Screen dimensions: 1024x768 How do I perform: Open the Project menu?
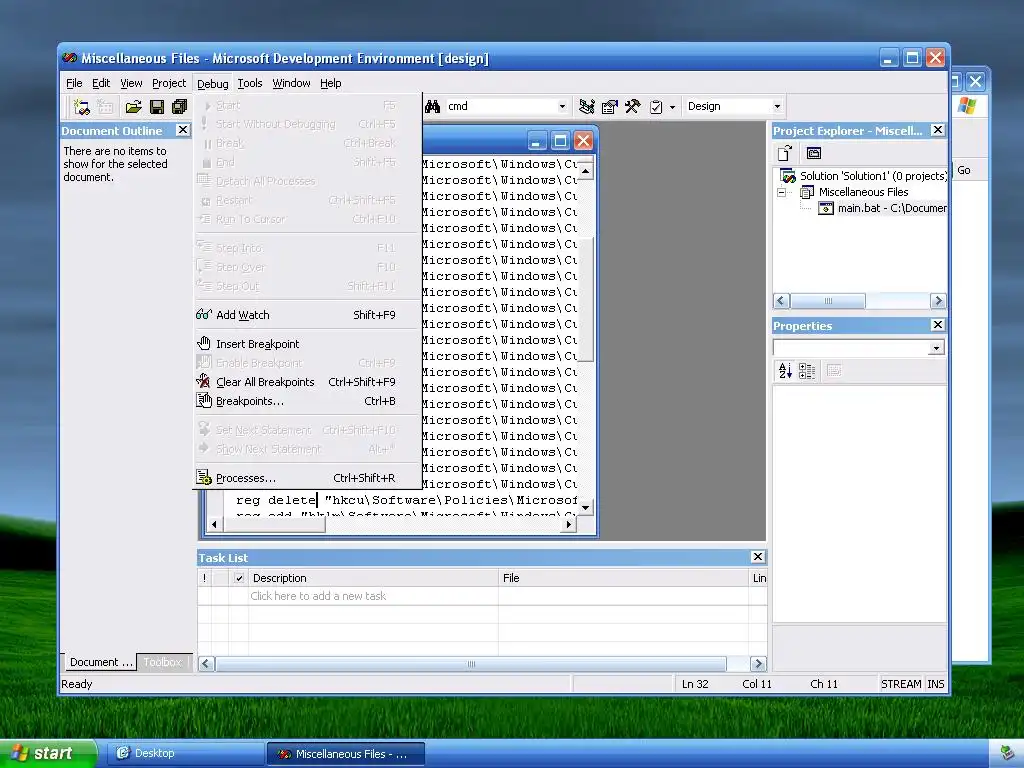[x=169, y=83]
